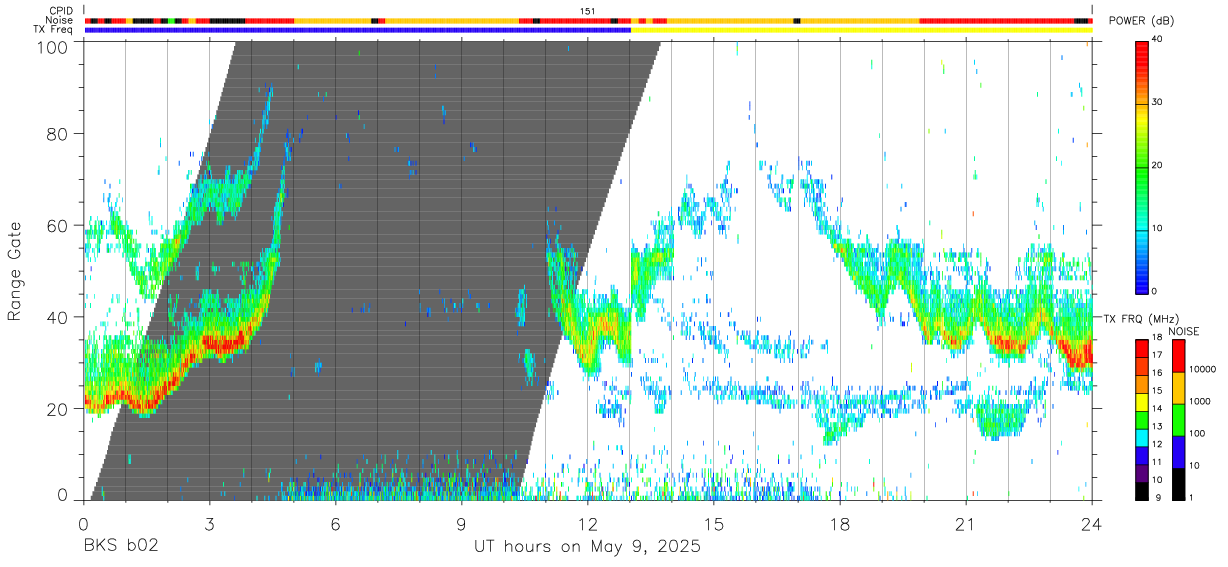Click the yellow segment of the TX Freq bar

[x=861, y=30]
